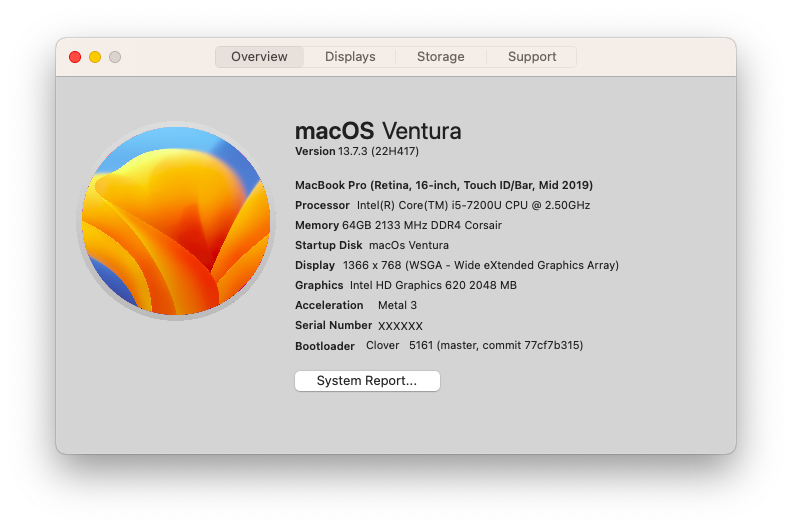The image size is (792, 528).
Task: Open the Storage tab
Action: [440, 57]
